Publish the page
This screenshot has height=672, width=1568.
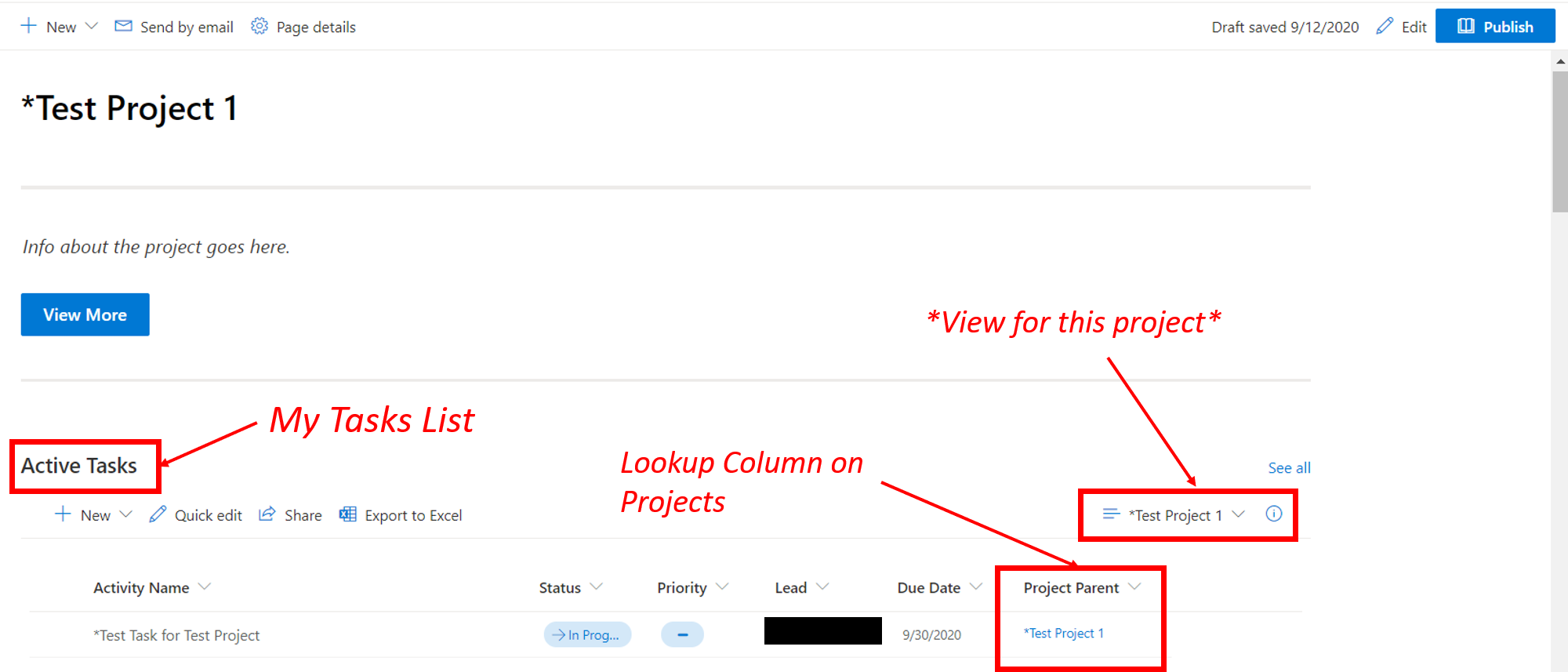(1495, 26)
